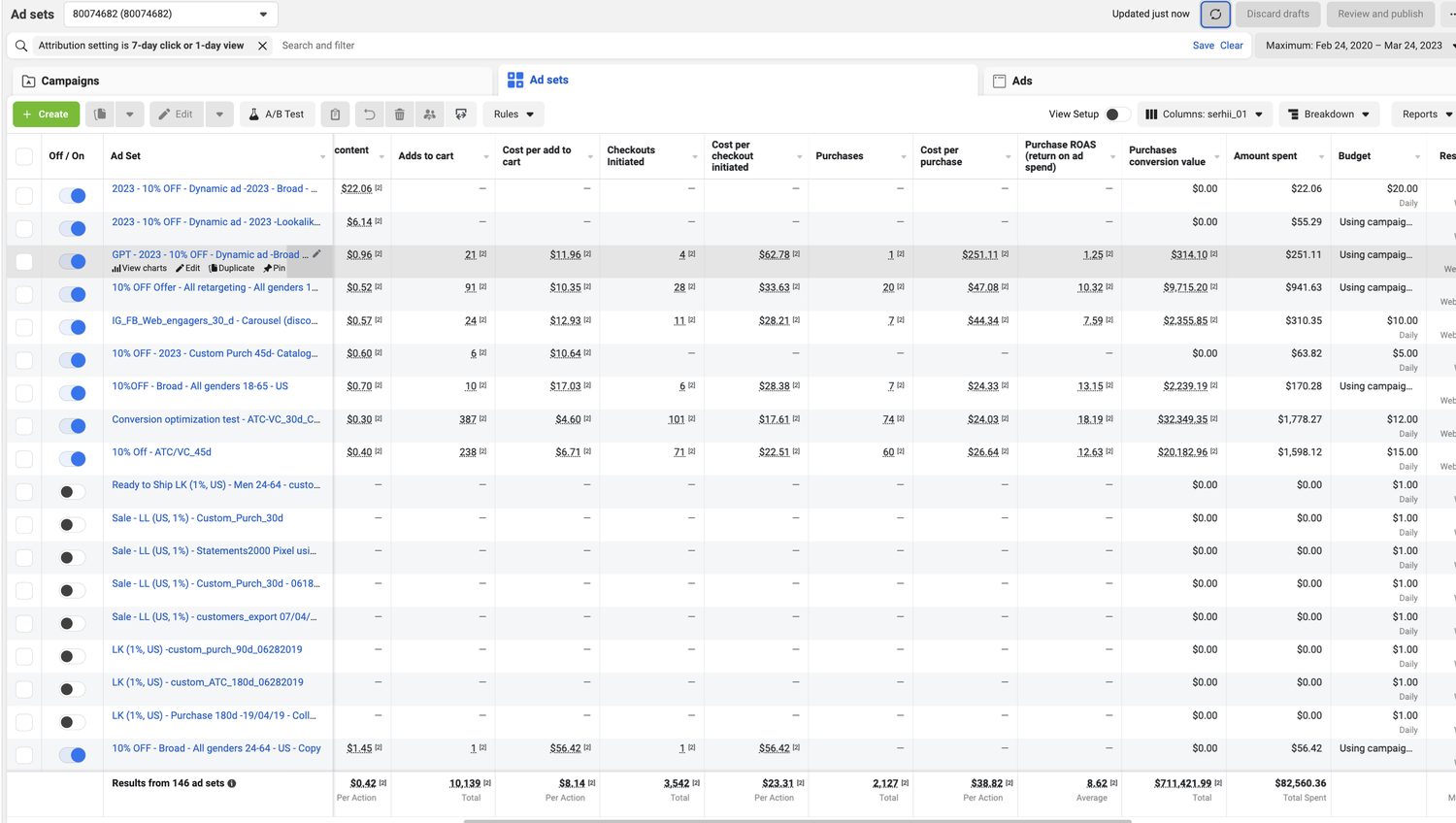Click Purchase ROAS column header
This screenshot has height=823, width=1456.
click(1060, 156)
